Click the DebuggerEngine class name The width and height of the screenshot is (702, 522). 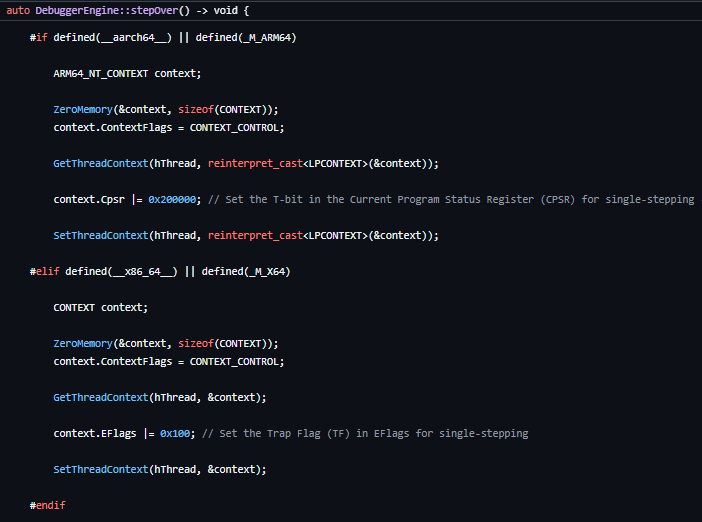(77, 10)
